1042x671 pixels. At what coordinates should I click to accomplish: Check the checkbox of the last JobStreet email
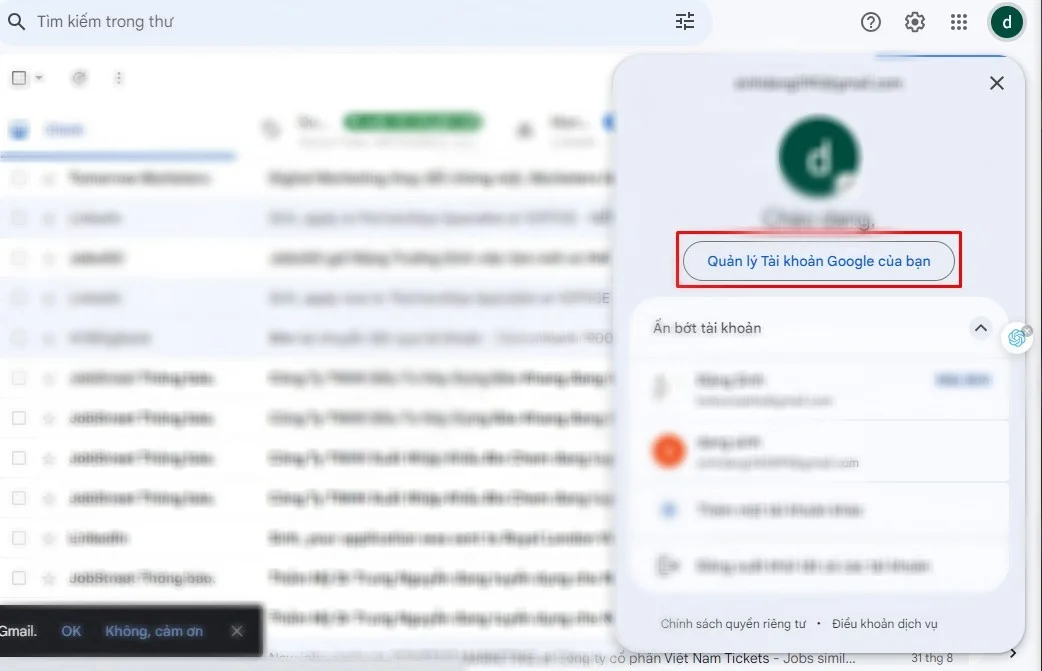tap(19, 578)
